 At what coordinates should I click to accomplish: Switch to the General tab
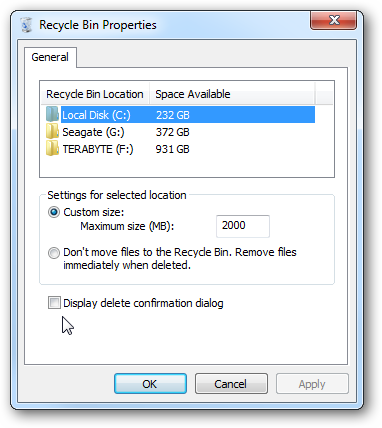[50, 57]
